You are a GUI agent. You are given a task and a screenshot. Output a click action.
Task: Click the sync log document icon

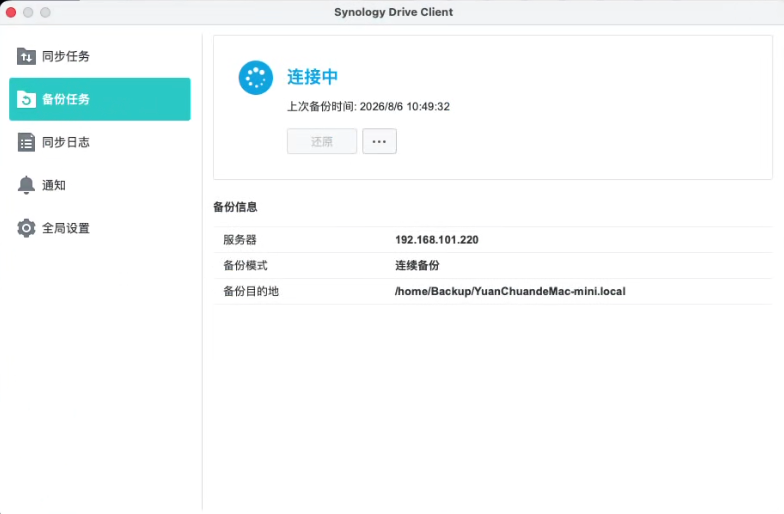pyautogui.click(x=26, y=142)
